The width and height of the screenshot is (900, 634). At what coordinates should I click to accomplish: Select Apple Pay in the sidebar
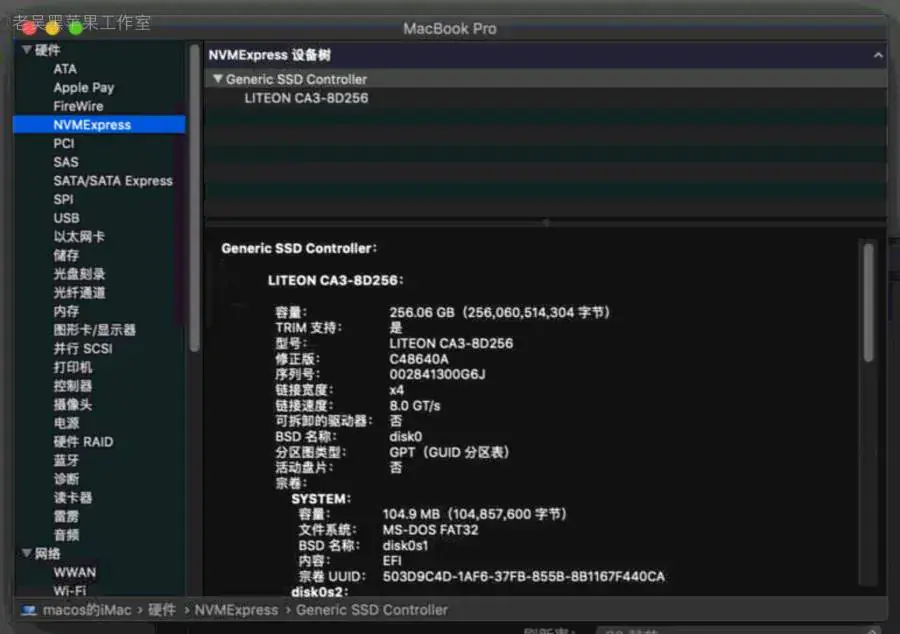pos(84,88)
